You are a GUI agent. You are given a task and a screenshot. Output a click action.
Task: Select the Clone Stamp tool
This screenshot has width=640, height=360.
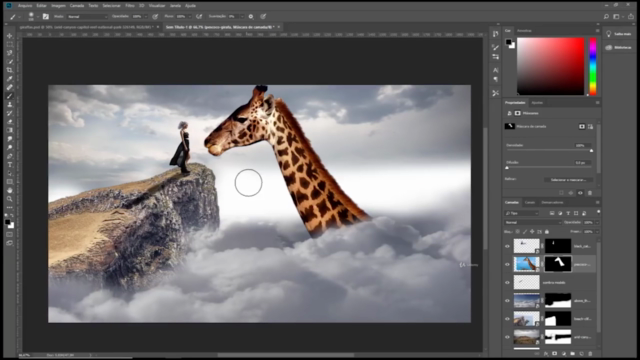[x=10, y=104]
